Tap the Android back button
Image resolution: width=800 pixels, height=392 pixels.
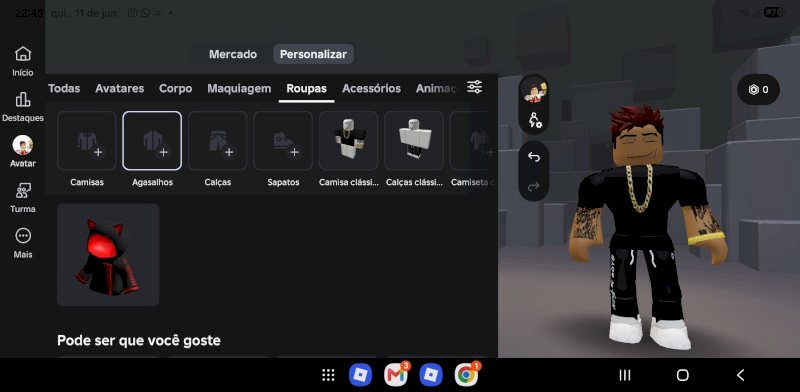(x=740, y=376)
